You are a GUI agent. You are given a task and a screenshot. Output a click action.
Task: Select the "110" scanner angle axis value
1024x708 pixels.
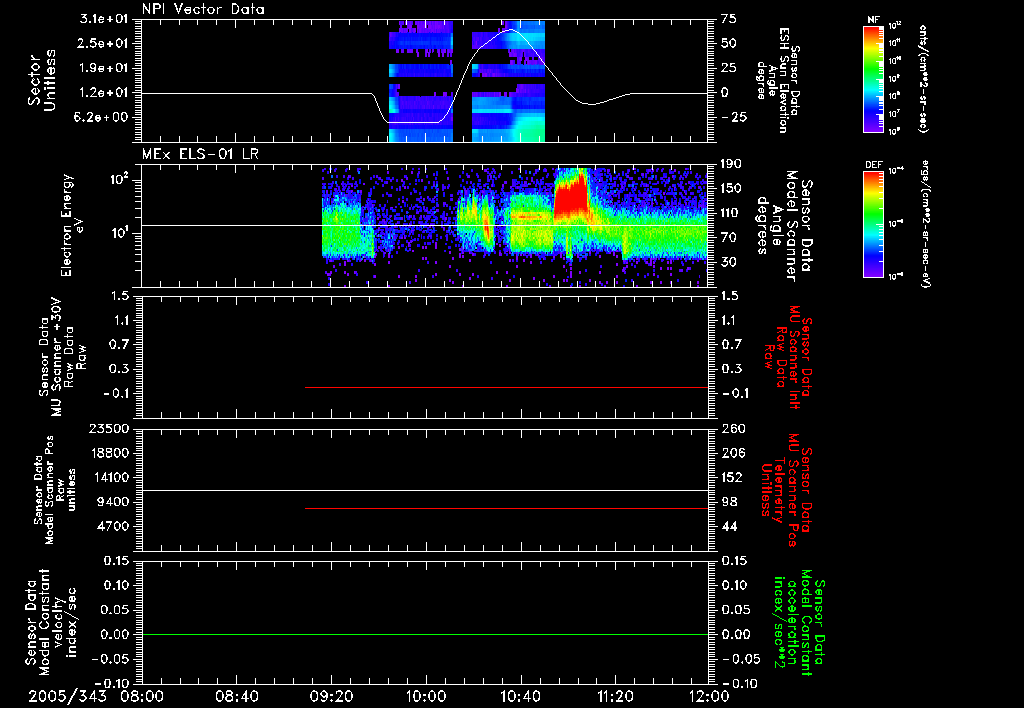(731, 213)
